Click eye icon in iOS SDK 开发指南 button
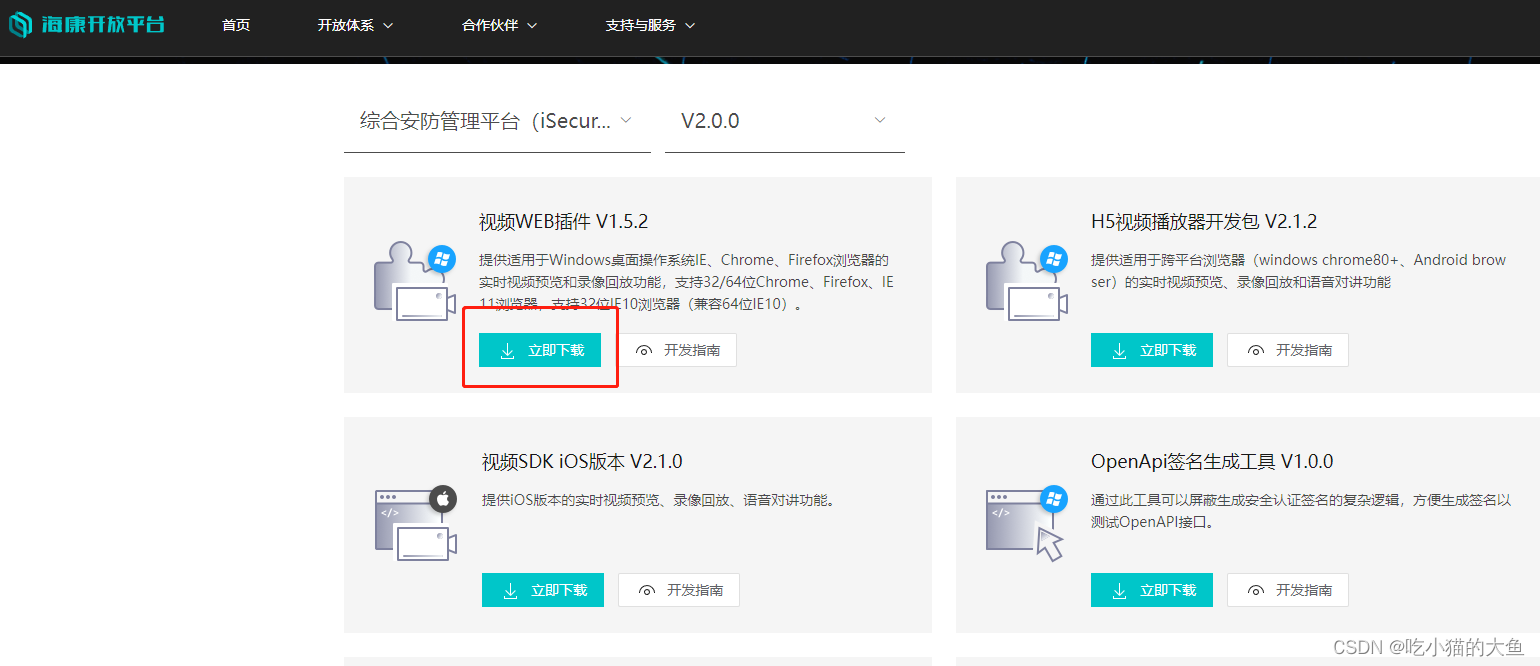The width and height of the screenshot is (1540, 666). pos(647,591)
